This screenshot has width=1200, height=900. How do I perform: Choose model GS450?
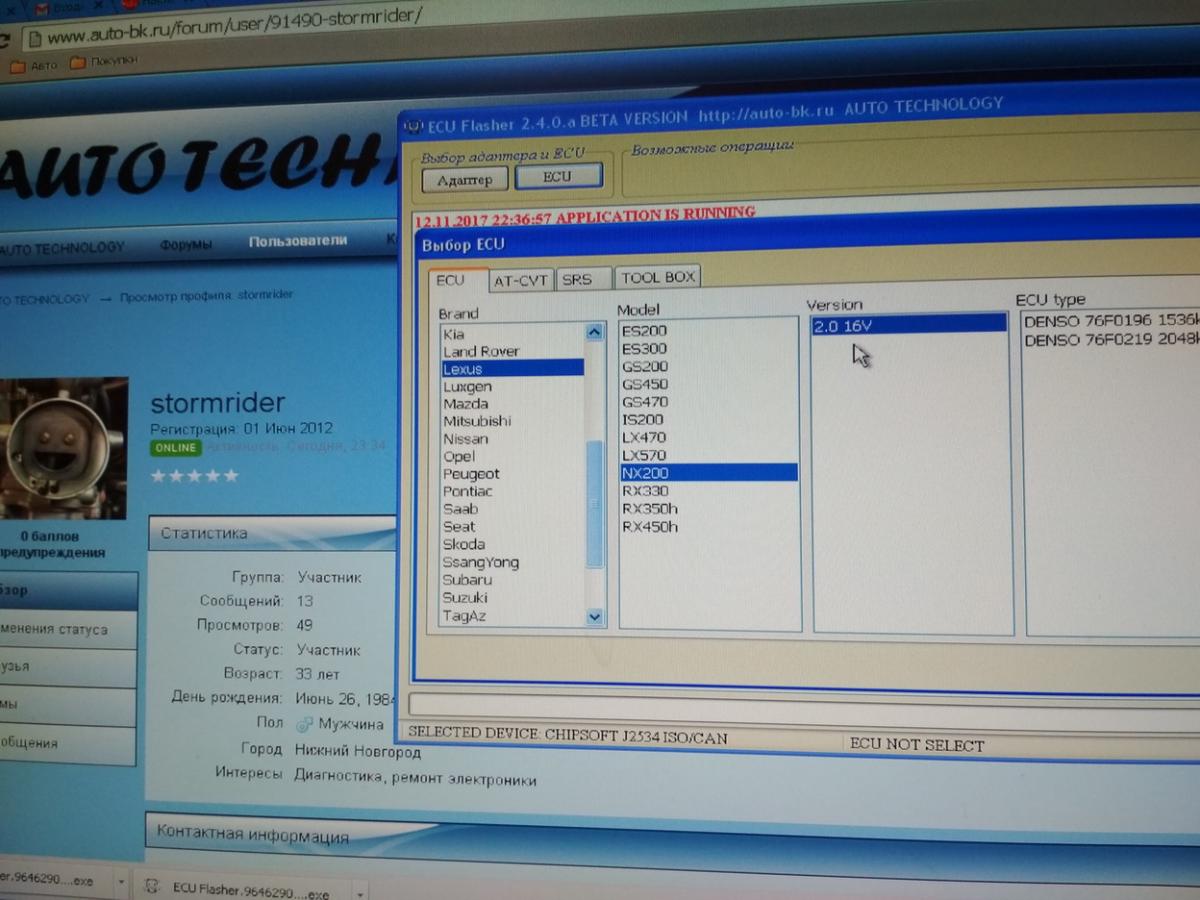(x=644, y=384)
